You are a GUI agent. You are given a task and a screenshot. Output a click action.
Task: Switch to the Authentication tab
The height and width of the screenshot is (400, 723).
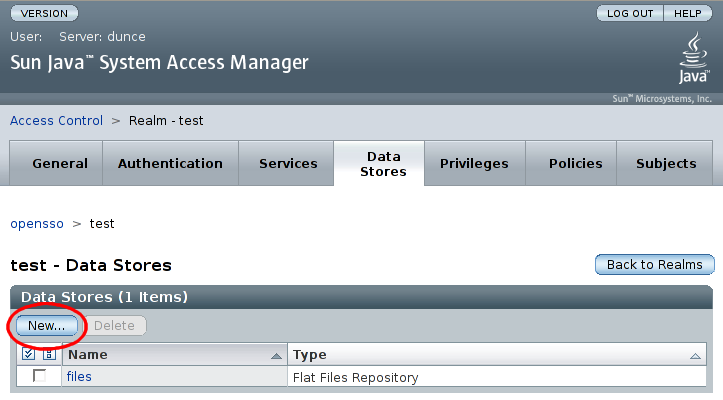[x=170, y=163]
